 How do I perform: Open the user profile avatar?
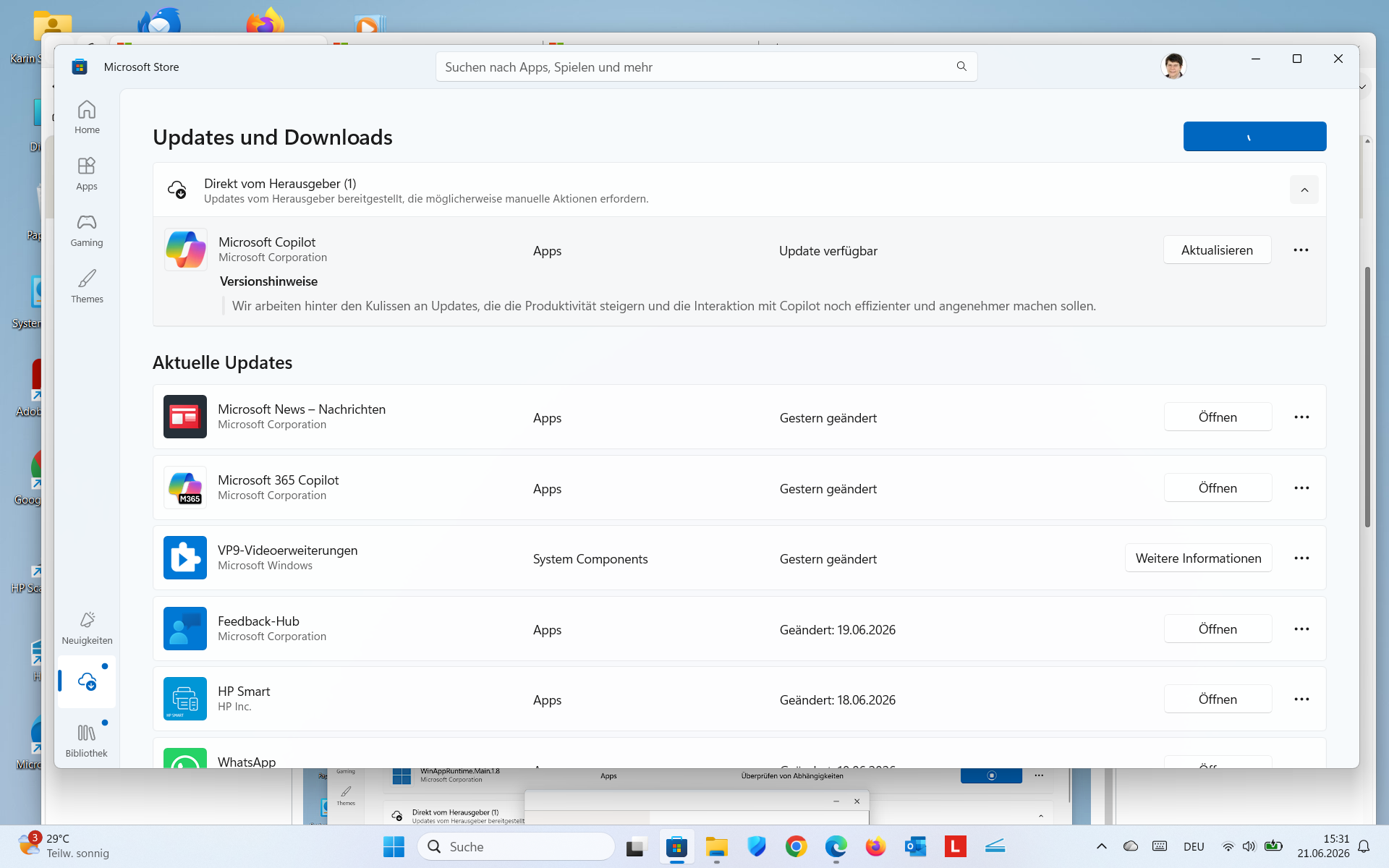(1173, 66)
